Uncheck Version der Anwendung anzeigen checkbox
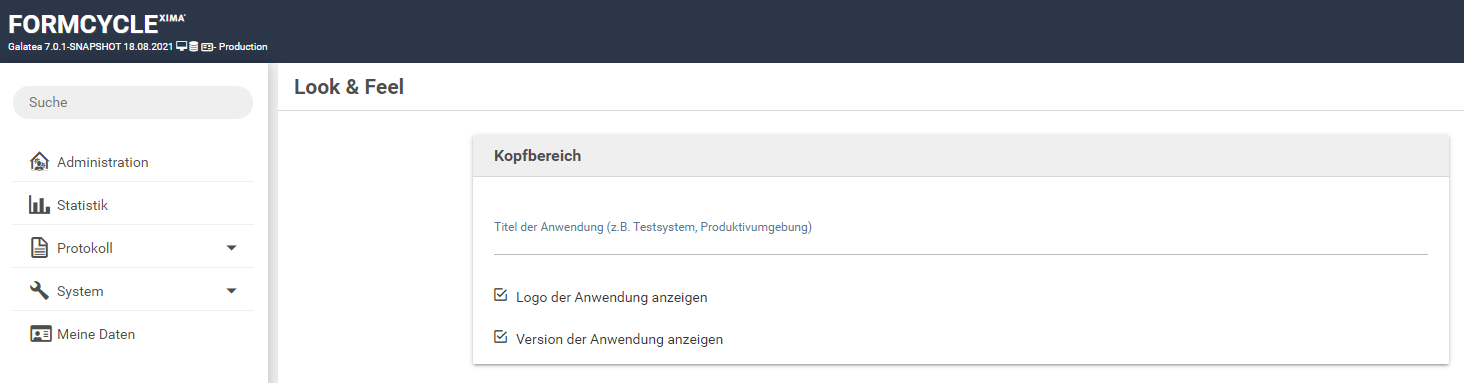The height and width of the screenshot is (383, 1464). pyautogui.click(x=501, y=338)
